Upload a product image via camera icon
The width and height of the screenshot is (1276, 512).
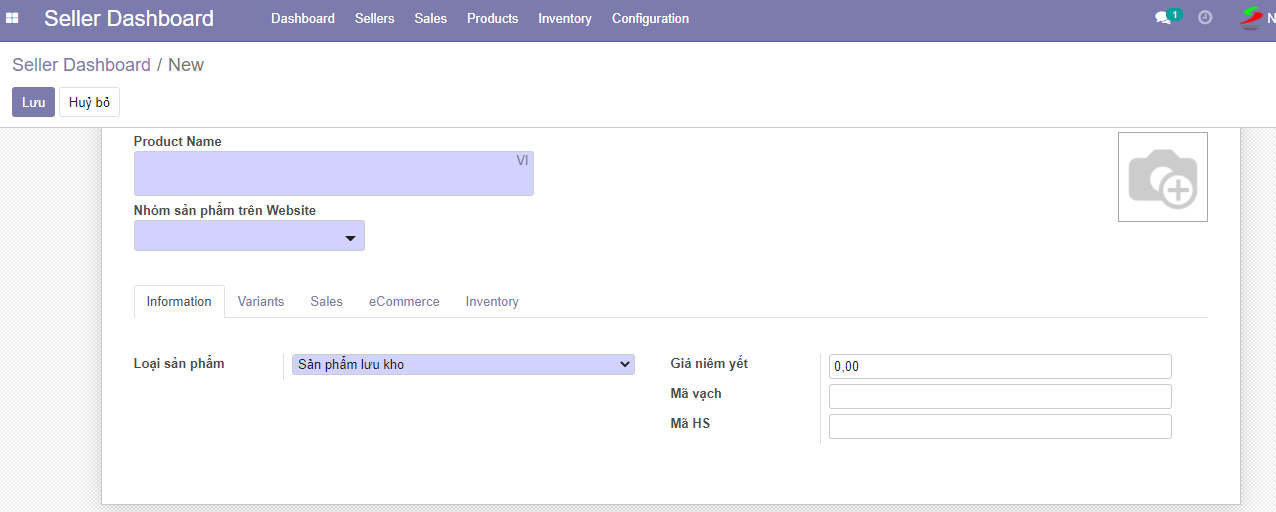(1162, 177)
